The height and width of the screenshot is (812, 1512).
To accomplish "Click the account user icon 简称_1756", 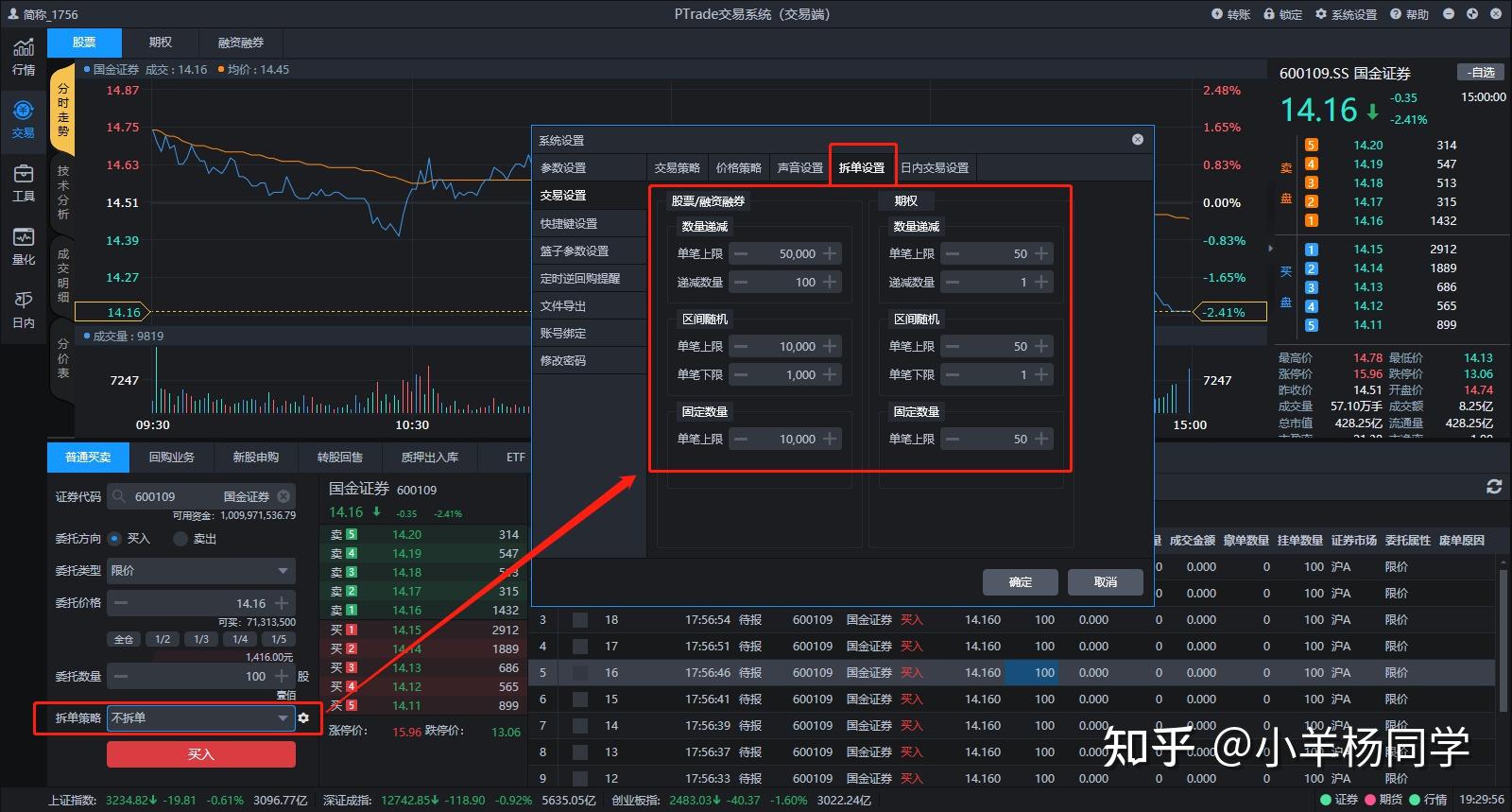I will click(13, 14).
